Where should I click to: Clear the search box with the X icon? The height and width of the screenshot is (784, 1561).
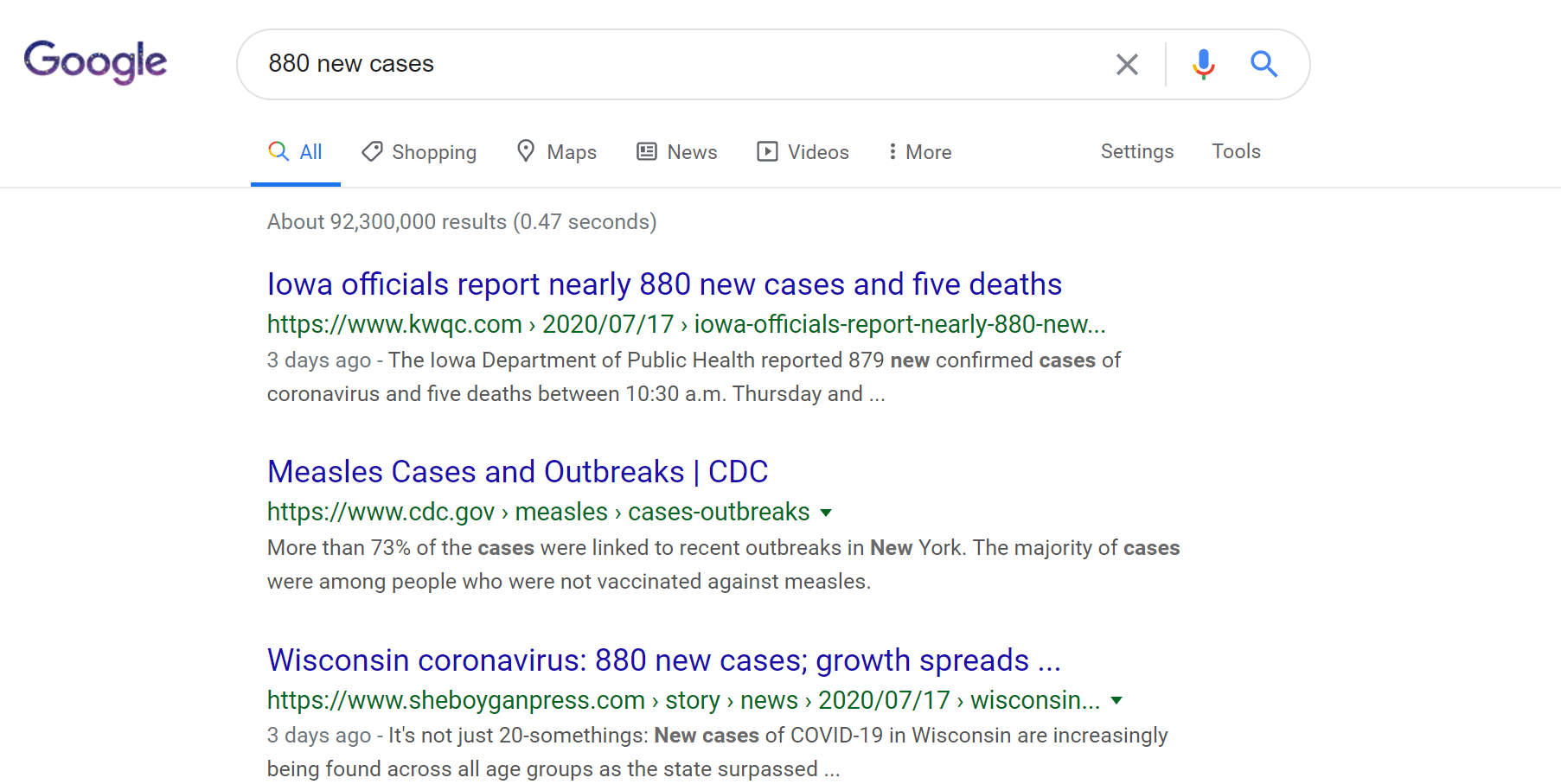coord(1126,65)
